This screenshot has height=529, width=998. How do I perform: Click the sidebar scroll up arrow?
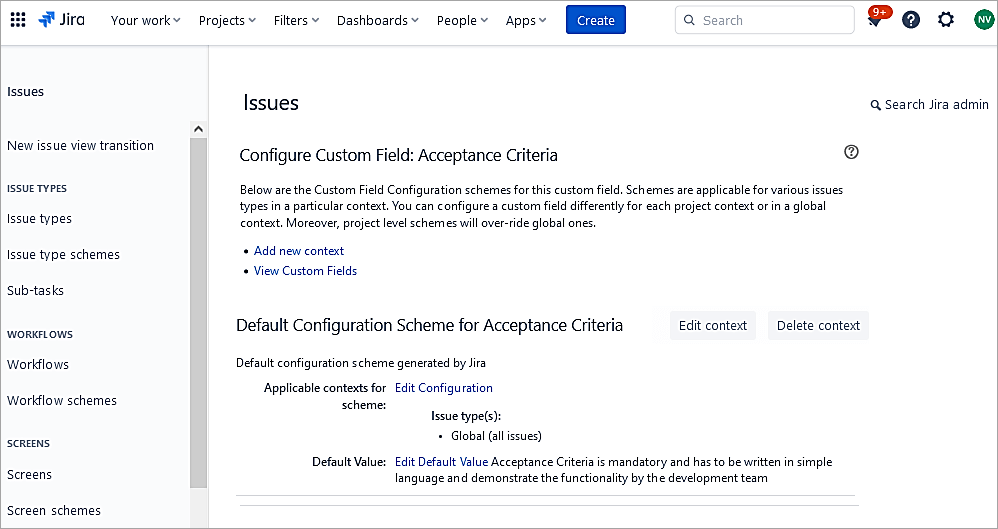pyautogui.click(x=198, y=129)
